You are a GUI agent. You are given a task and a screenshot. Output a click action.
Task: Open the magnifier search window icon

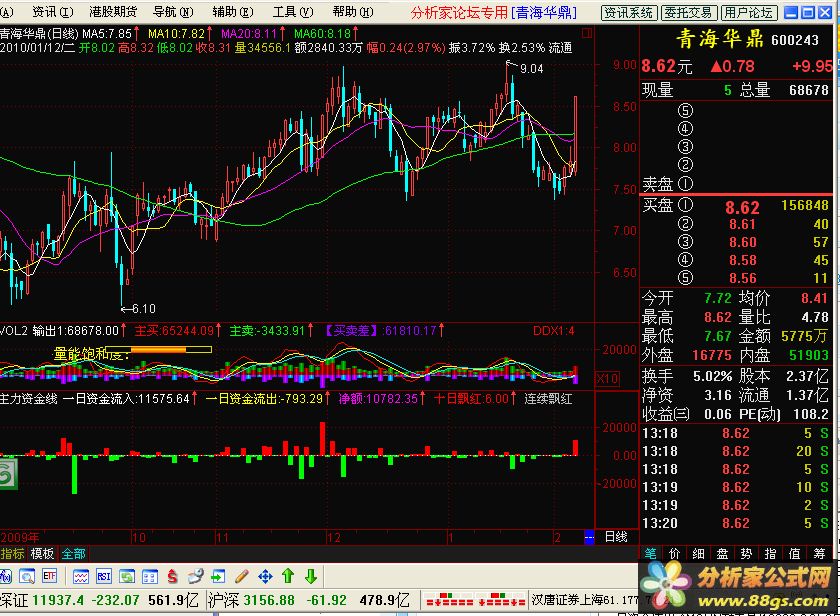tap(27, 576)
